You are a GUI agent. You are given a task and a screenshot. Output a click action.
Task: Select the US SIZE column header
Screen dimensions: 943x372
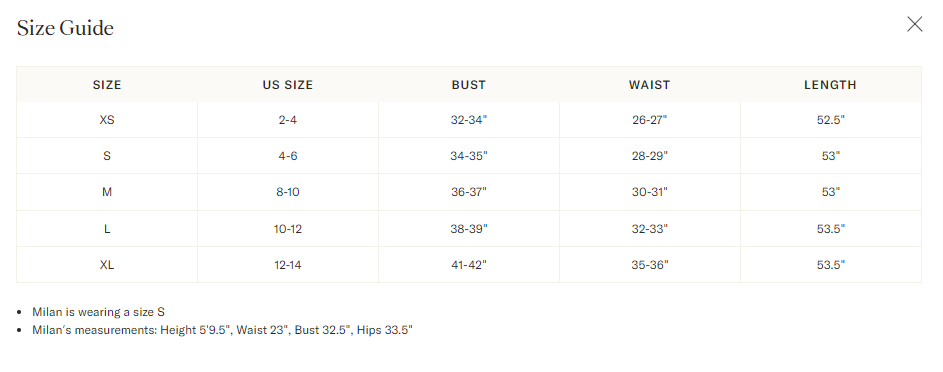(287, 85)
